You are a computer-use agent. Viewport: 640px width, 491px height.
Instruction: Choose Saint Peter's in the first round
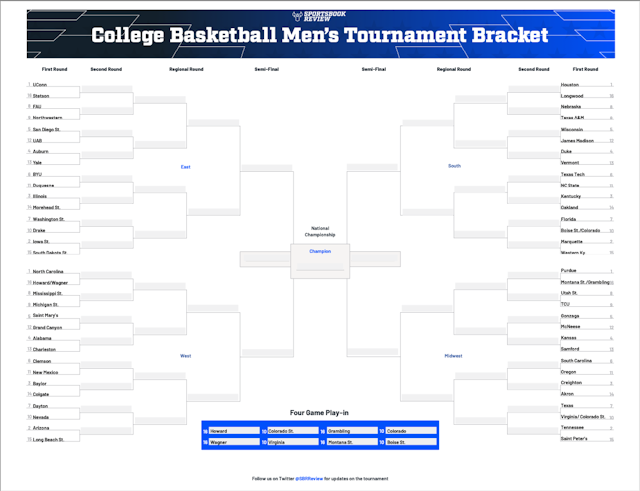click(574, 438)
